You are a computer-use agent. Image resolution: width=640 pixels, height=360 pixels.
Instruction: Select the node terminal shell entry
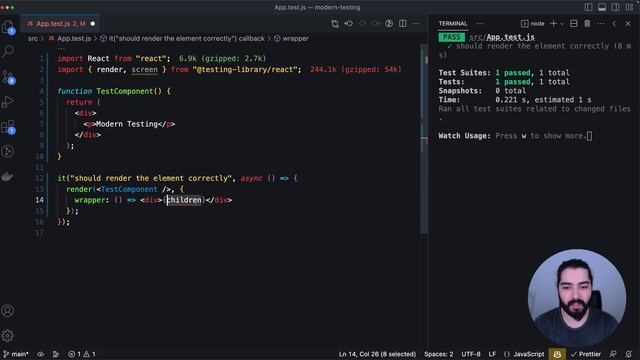tap(533, 24)
